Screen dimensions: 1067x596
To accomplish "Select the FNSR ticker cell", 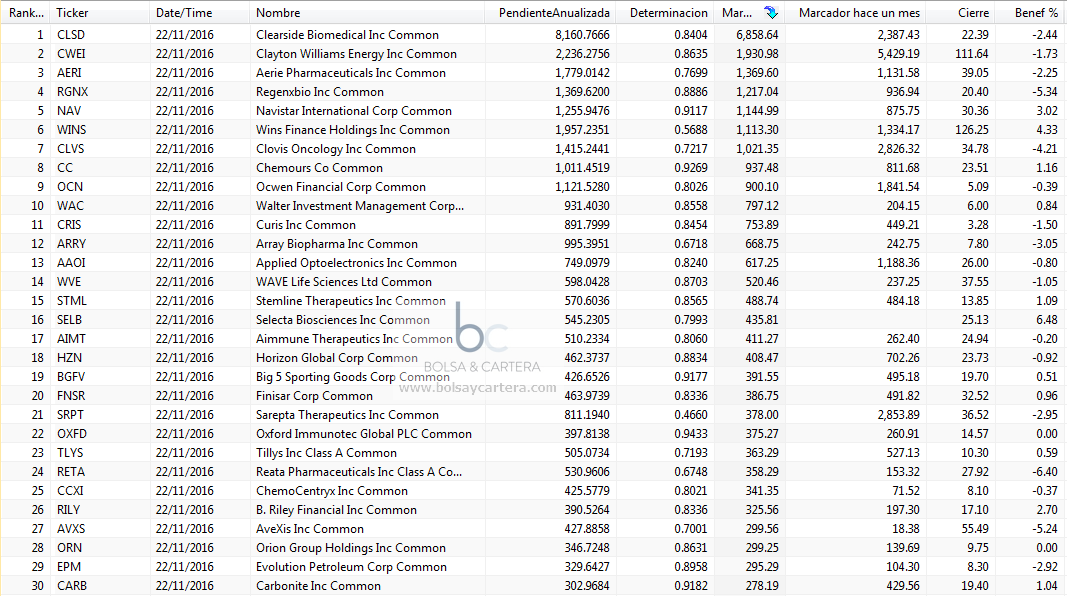I will [x=71, y=397].
